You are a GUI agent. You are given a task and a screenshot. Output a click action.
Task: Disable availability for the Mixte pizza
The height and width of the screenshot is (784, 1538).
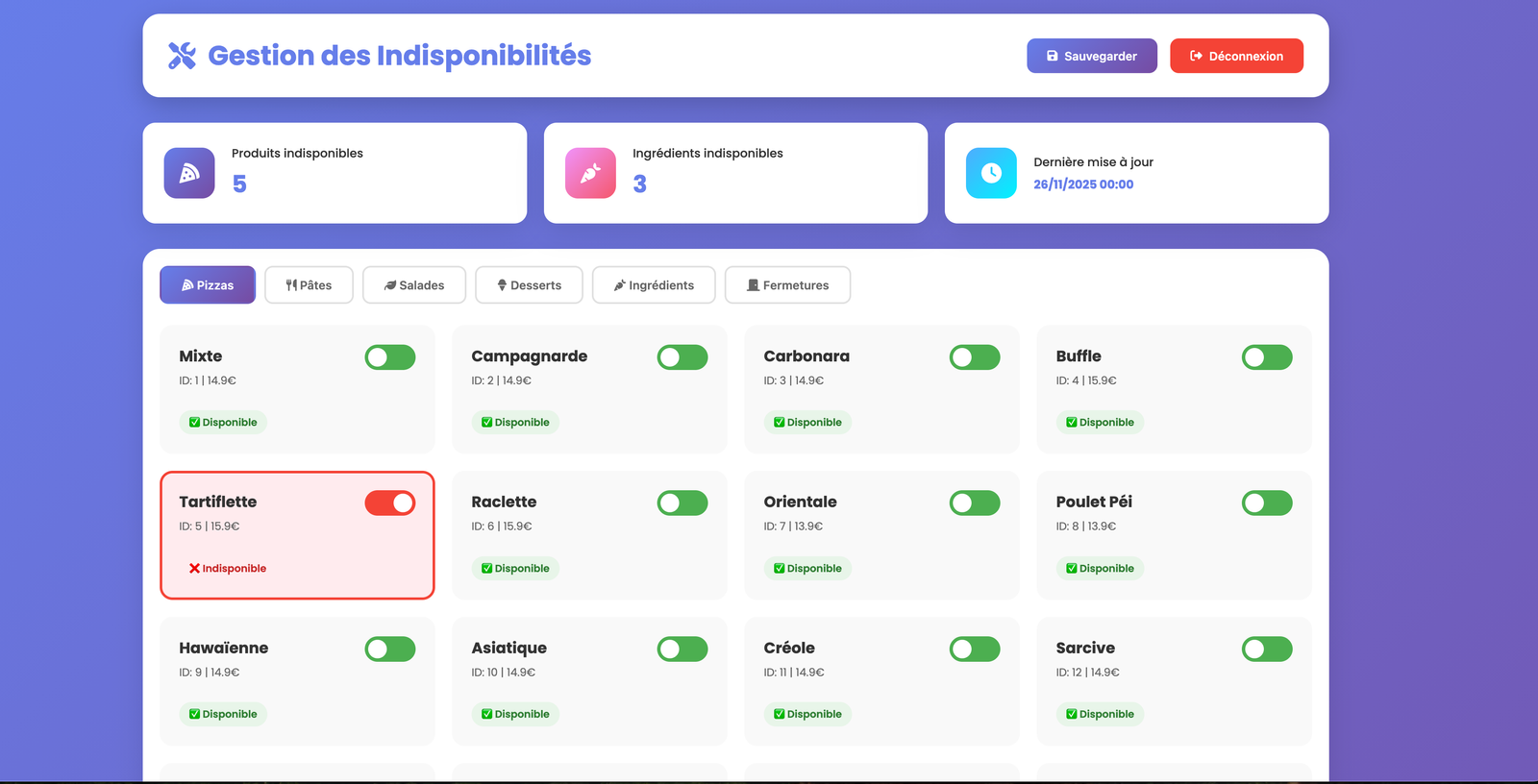(390, 356)
